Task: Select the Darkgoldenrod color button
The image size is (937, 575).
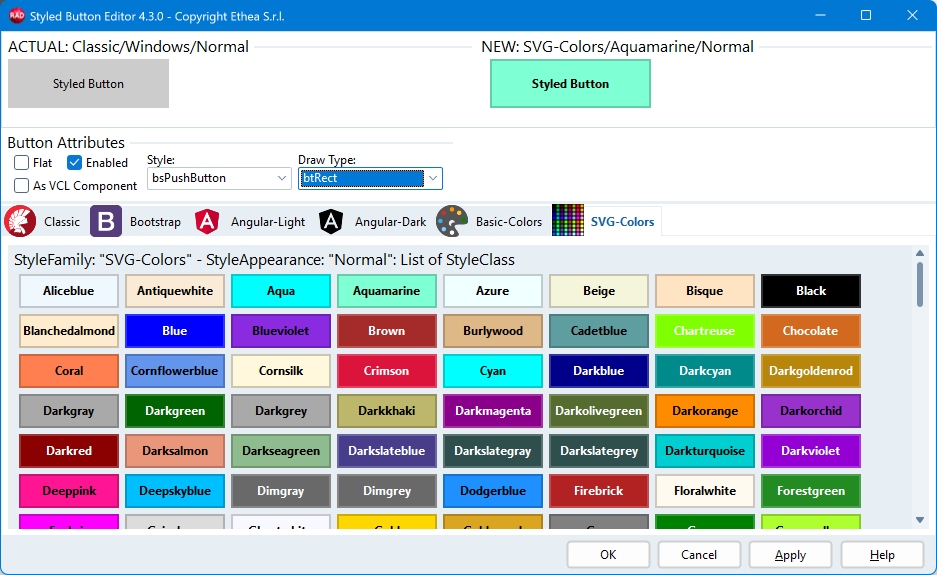Action: [x=811, y=371]
